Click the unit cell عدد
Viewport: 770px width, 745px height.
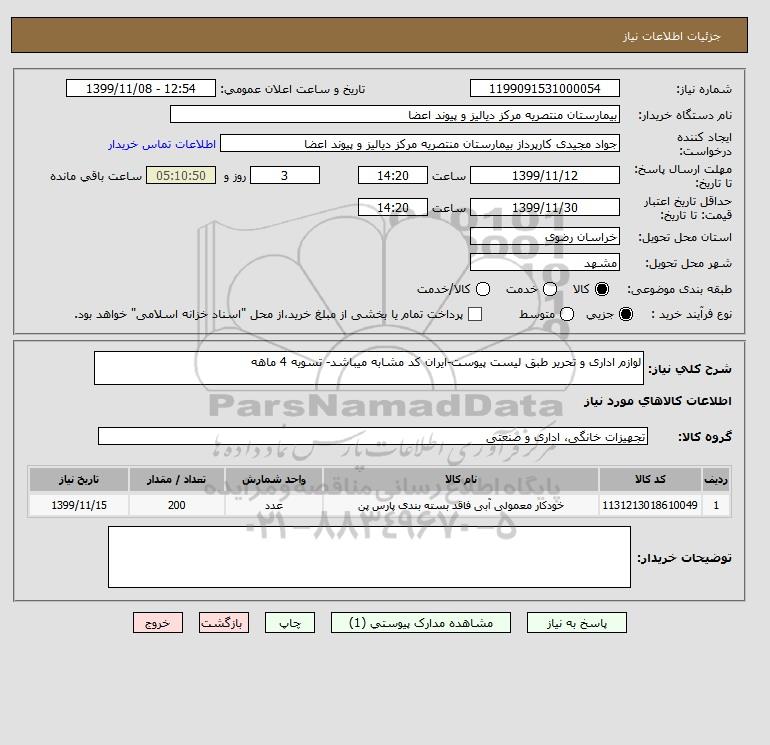(274, 505)
